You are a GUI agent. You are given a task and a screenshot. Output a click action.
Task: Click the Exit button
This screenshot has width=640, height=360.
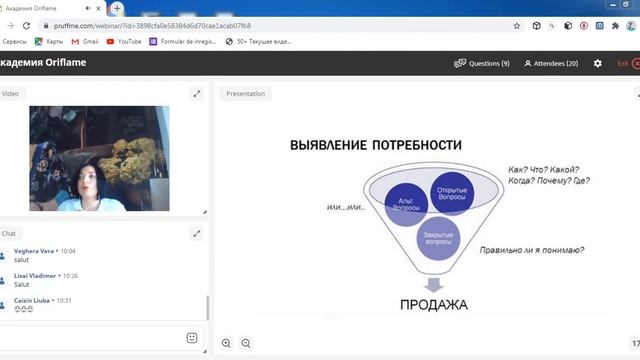pos(628,63)
